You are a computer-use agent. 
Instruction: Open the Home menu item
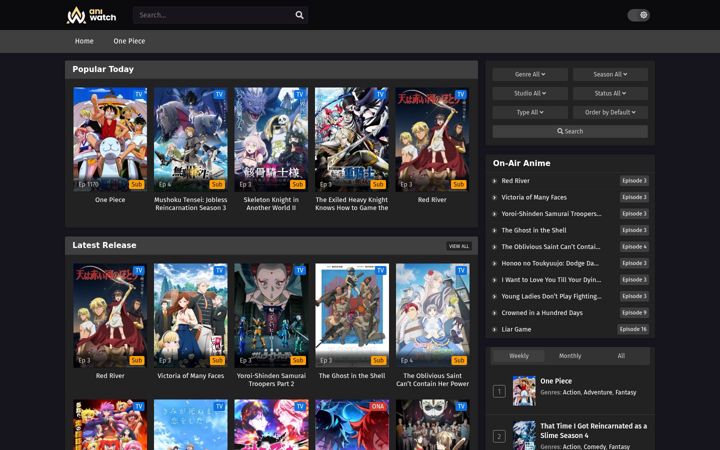click(x=84, y=41)
